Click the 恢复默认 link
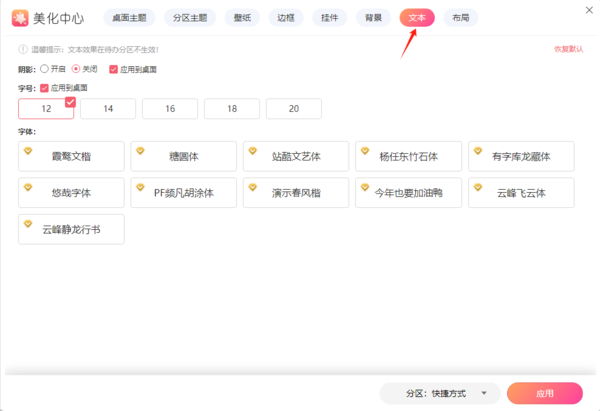This screenshot has height=411, width=600. click(x=567, y=49)
